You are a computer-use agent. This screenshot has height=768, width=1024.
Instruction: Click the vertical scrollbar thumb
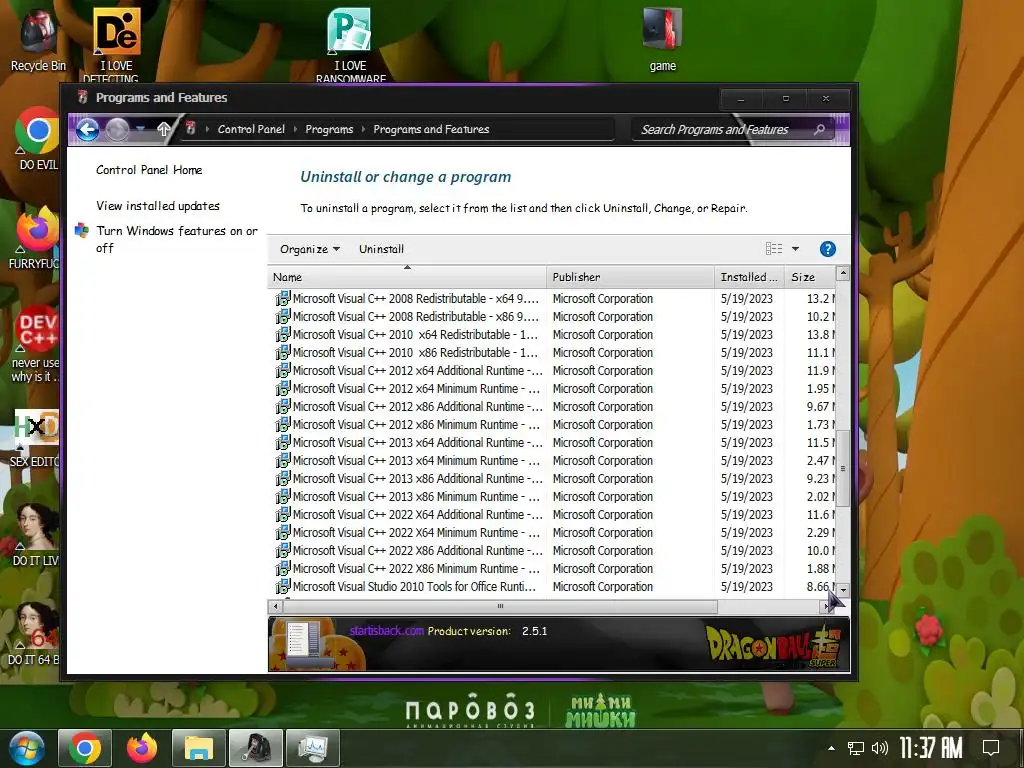[843, 468]
